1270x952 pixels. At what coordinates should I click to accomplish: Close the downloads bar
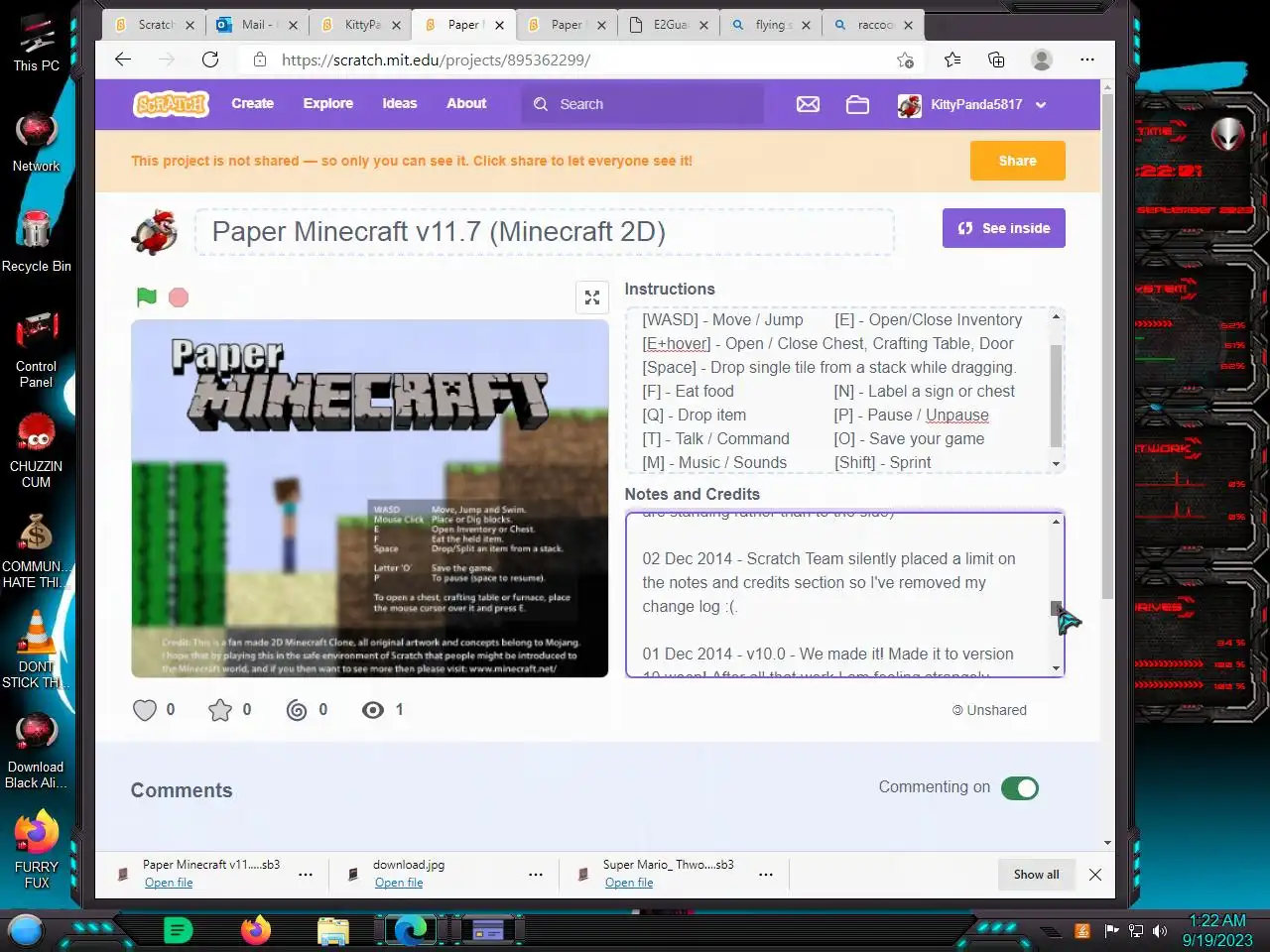(x=1095, y=875)
